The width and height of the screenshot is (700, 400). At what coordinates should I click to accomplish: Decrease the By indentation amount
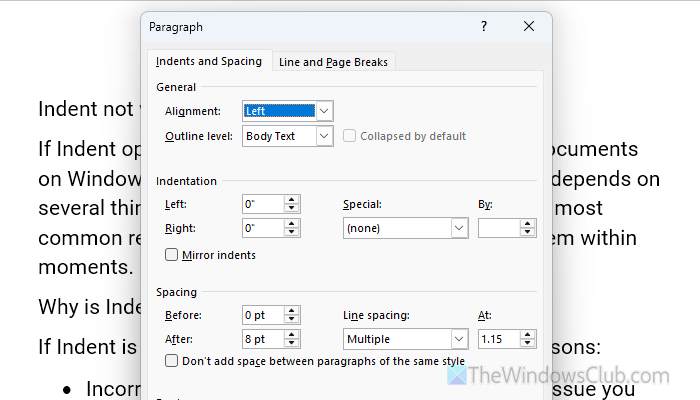(528, 232)
